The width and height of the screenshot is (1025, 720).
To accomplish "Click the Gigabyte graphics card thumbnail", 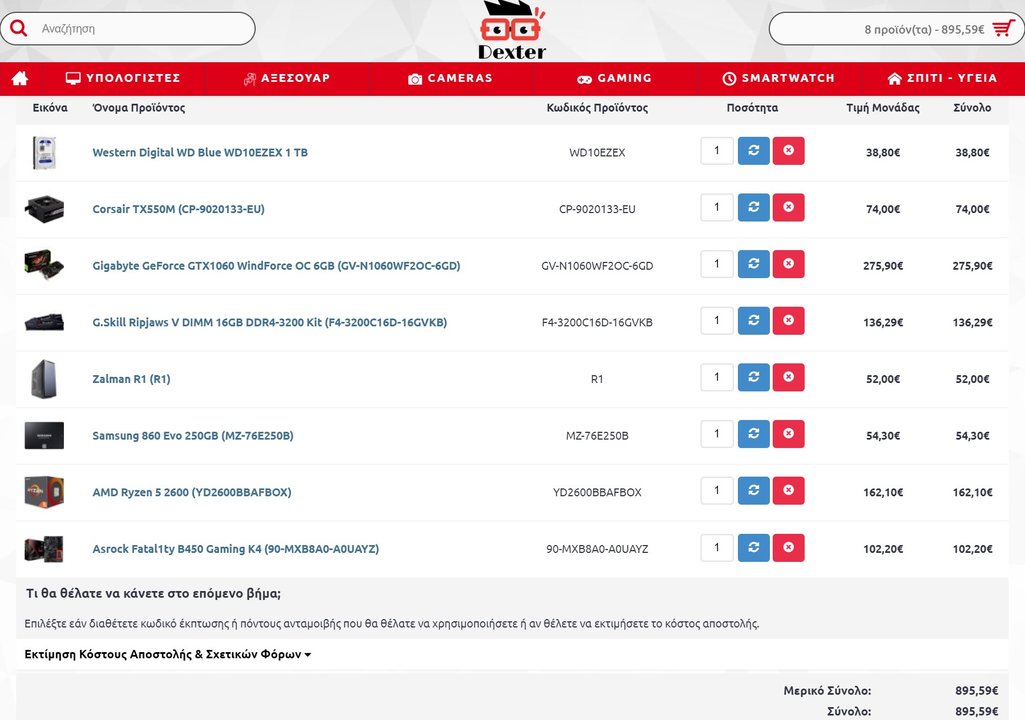I will click(44, 266).
